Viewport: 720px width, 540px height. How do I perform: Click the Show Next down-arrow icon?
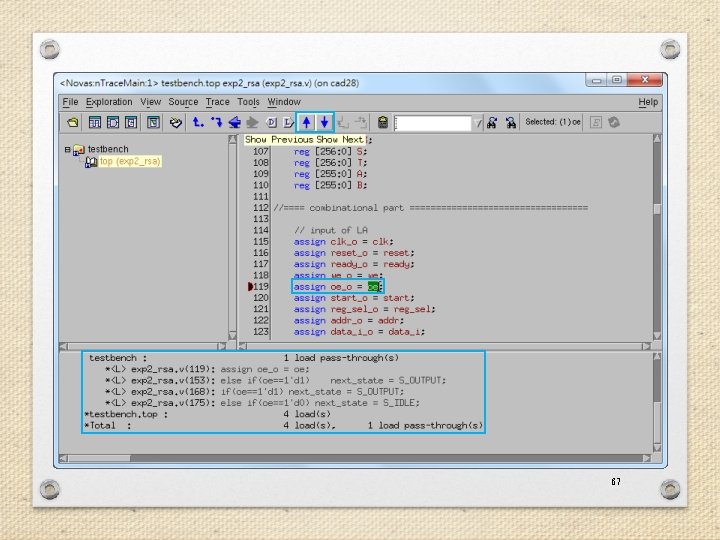(x=325, y=122)
